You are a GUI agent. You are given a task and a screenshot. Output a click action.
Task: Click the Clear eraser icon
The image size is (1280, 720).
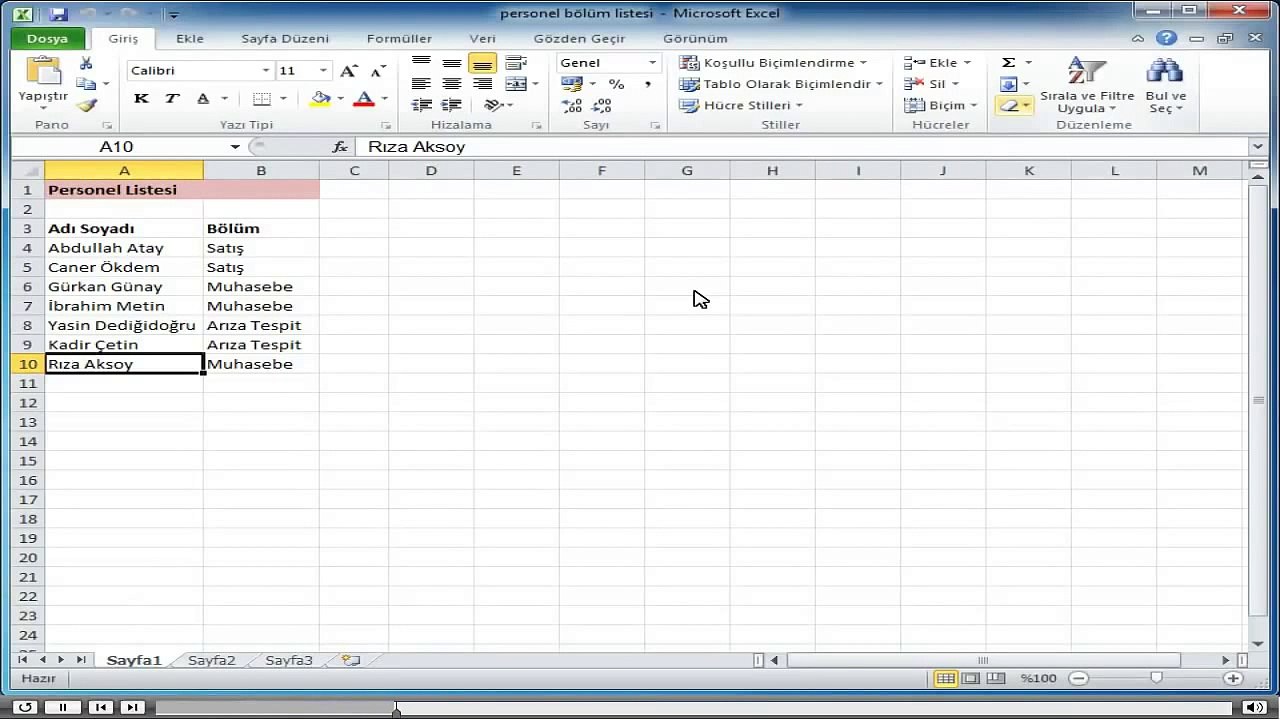1009,105
